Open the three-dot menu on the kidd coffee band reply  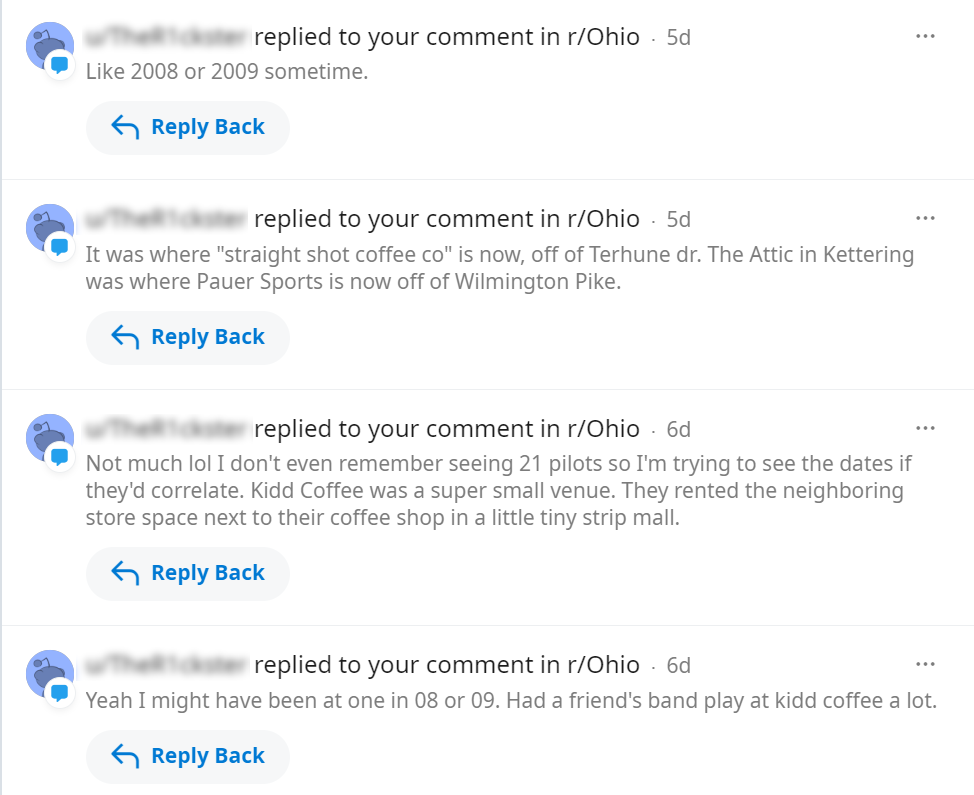coord(925,664)
